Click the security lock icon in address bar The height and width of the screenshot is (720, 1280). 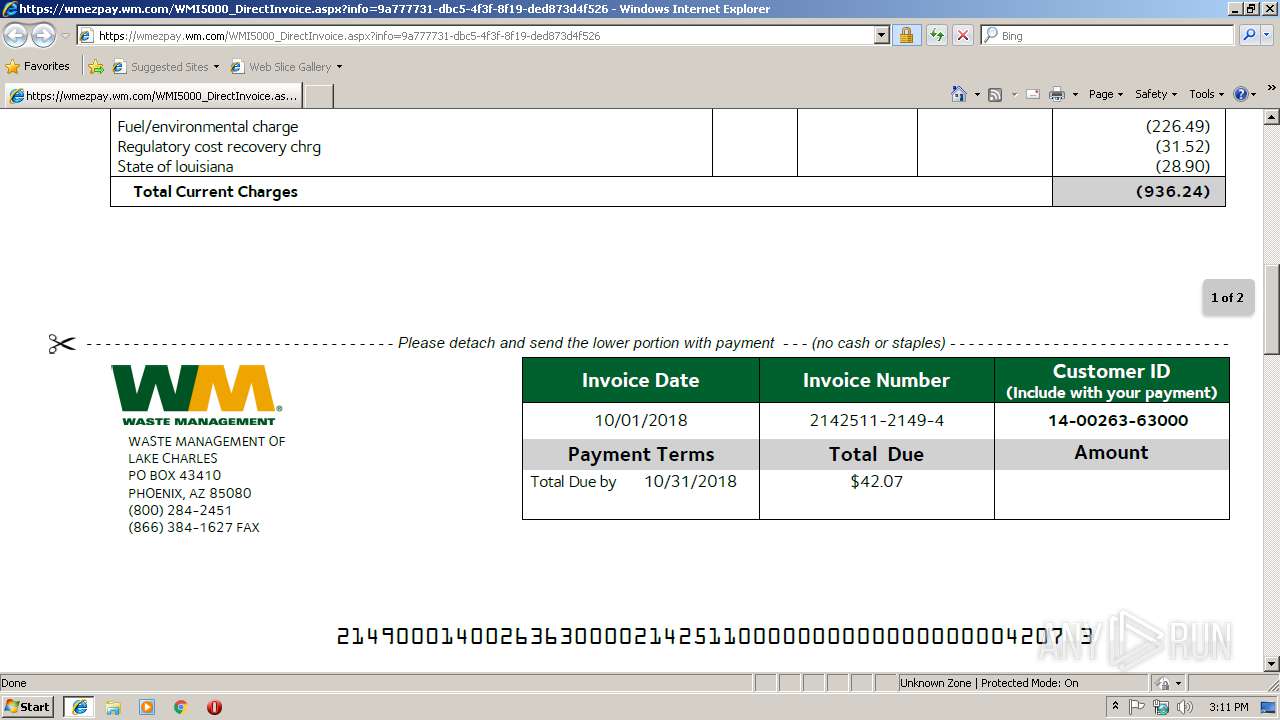906,35
